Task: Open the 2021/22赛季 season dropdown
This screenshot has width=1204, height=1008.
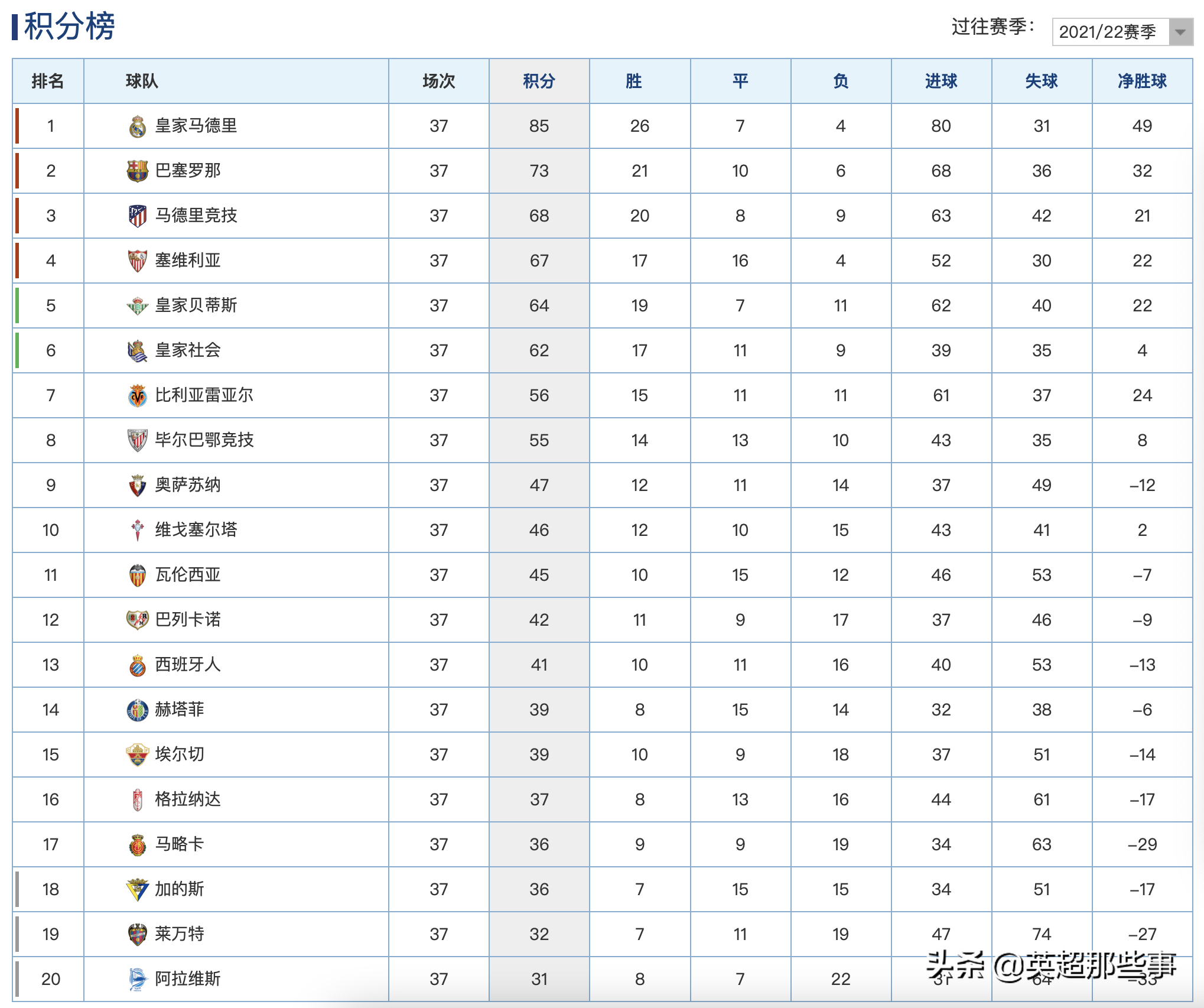Action: click(1122, 32)
